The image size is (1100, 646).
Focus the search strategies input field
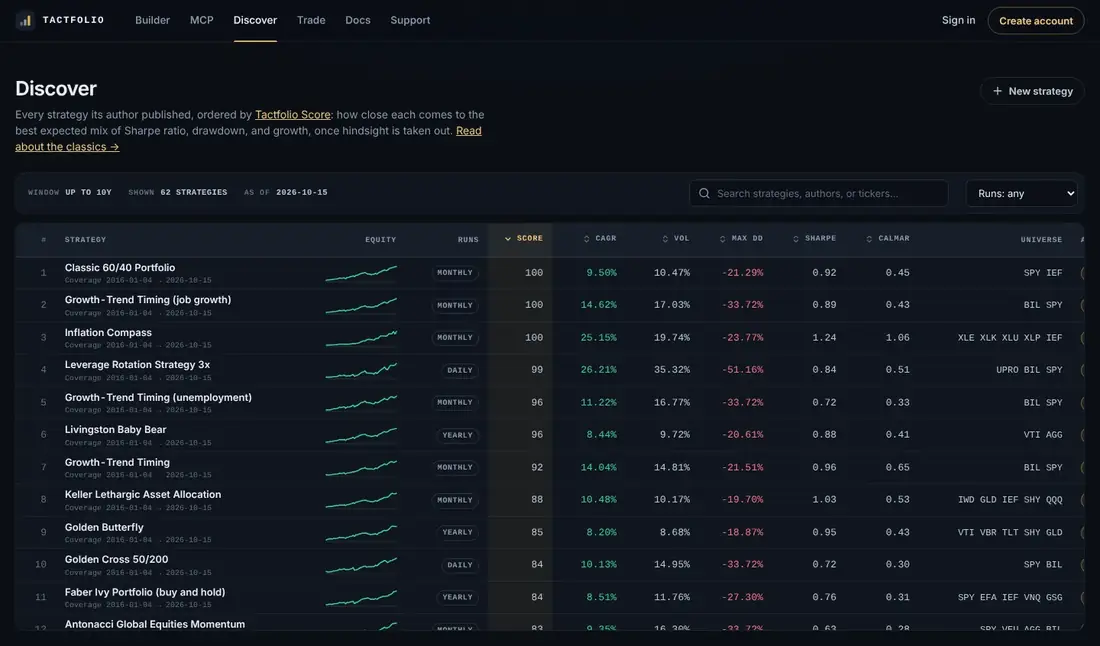(x=819, y=193)
